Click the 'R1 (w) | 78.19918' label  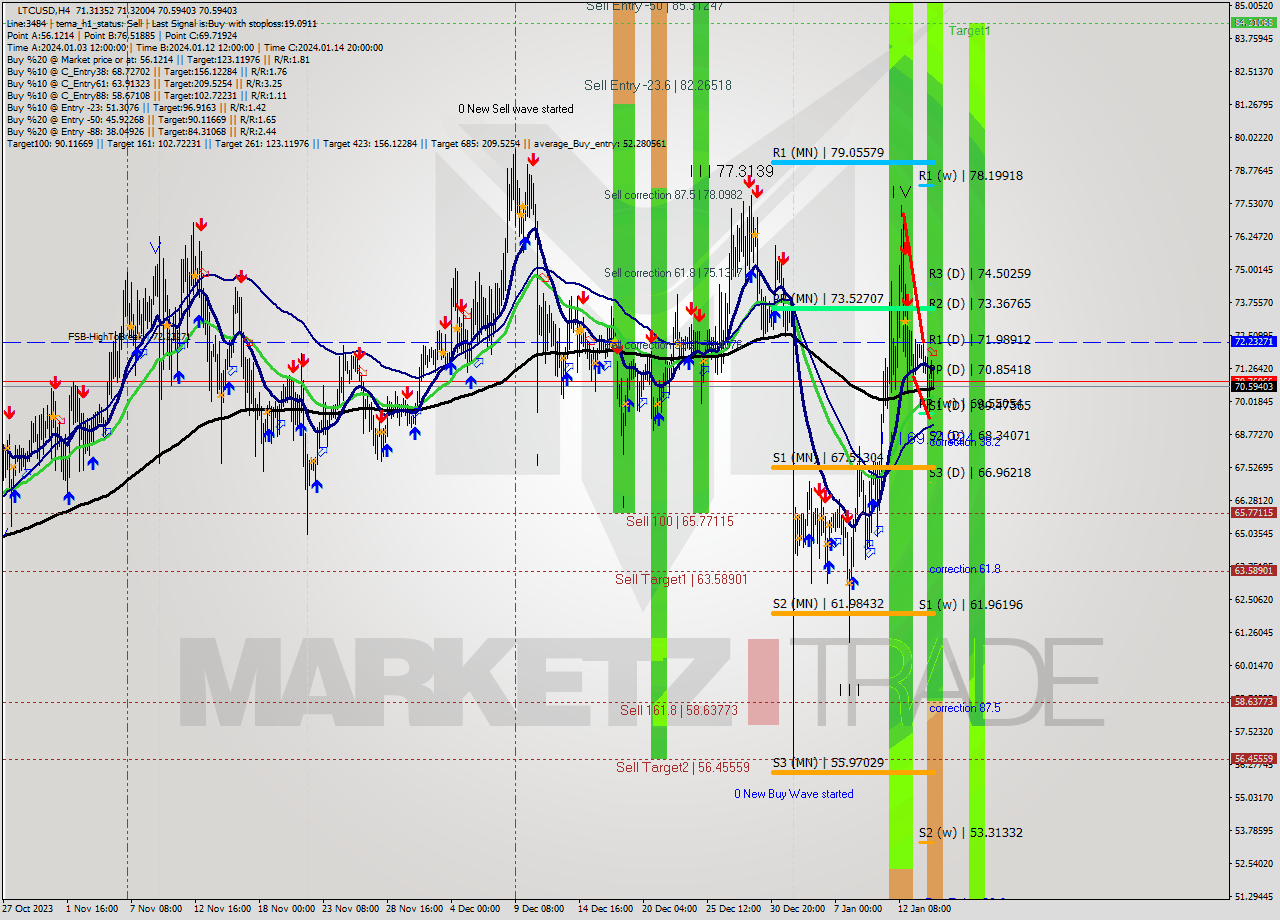[x=971, y=176]
